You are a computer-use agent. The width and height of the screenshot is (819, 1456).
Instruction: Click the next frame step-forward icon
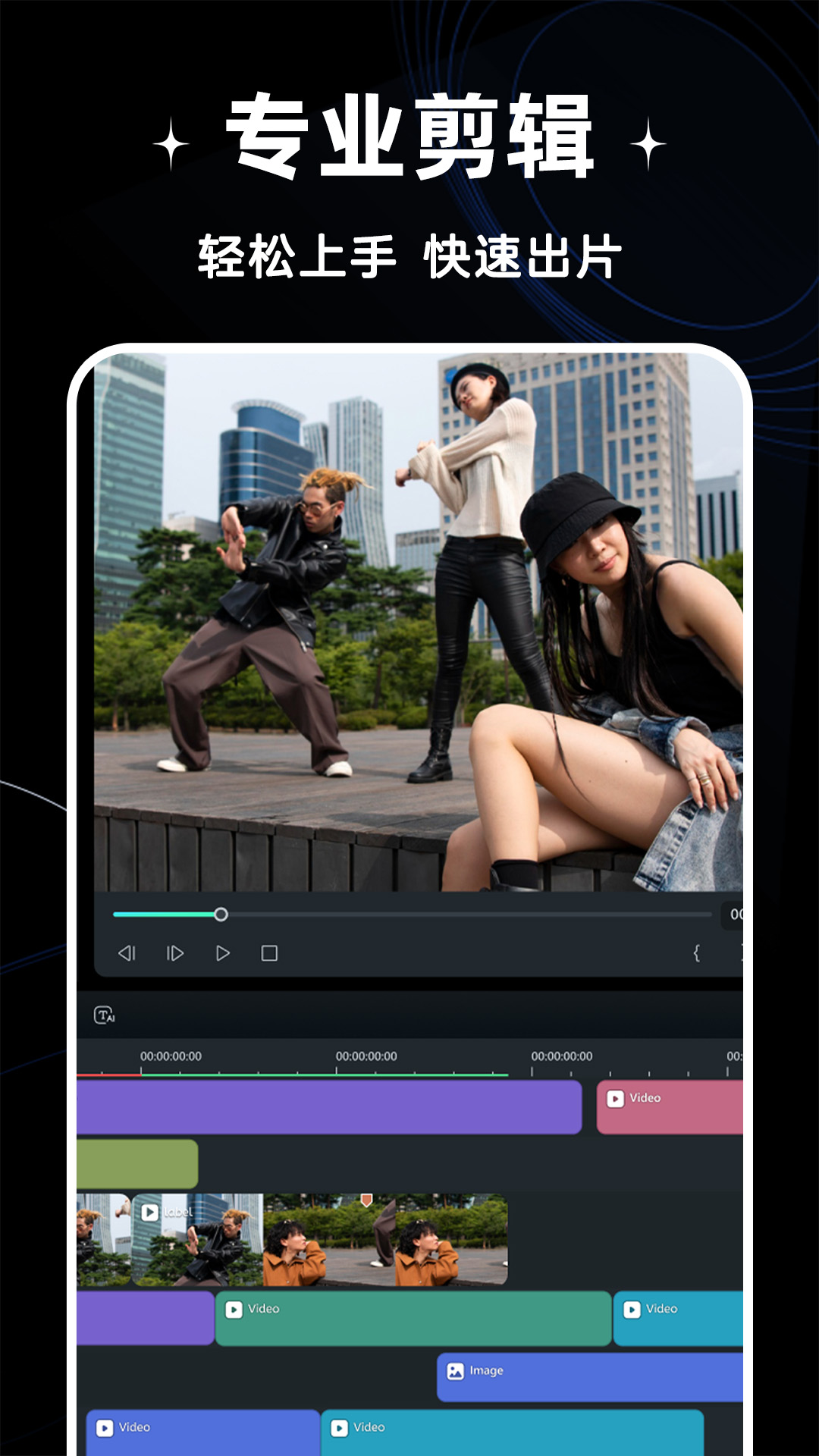point(175,953)
